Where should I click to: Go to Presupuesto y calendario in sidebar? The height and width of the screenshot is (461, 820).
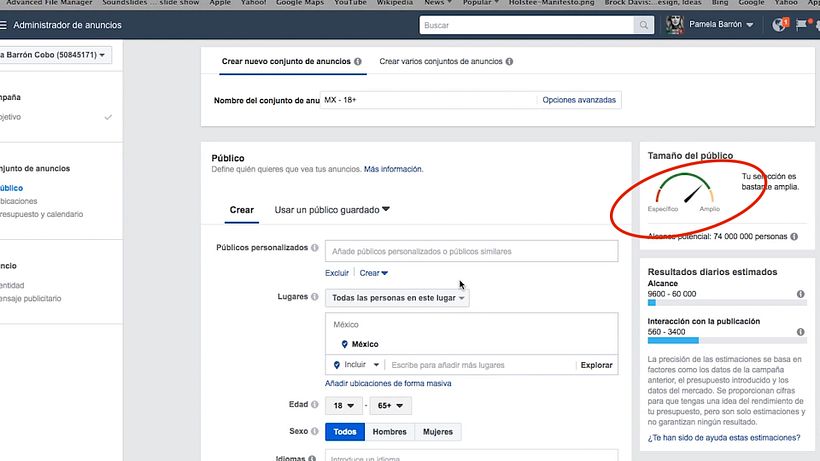[41, 214]
